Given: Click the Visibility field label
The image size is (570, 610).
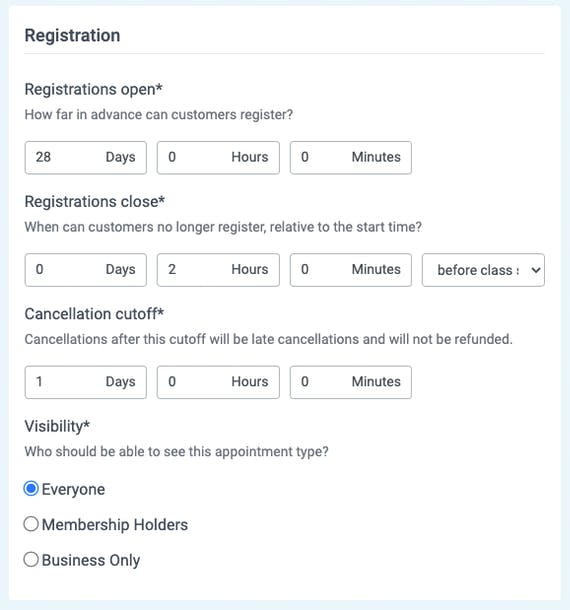Looking at the screenshot, I should pyautogui.click(x=57, y=426).
